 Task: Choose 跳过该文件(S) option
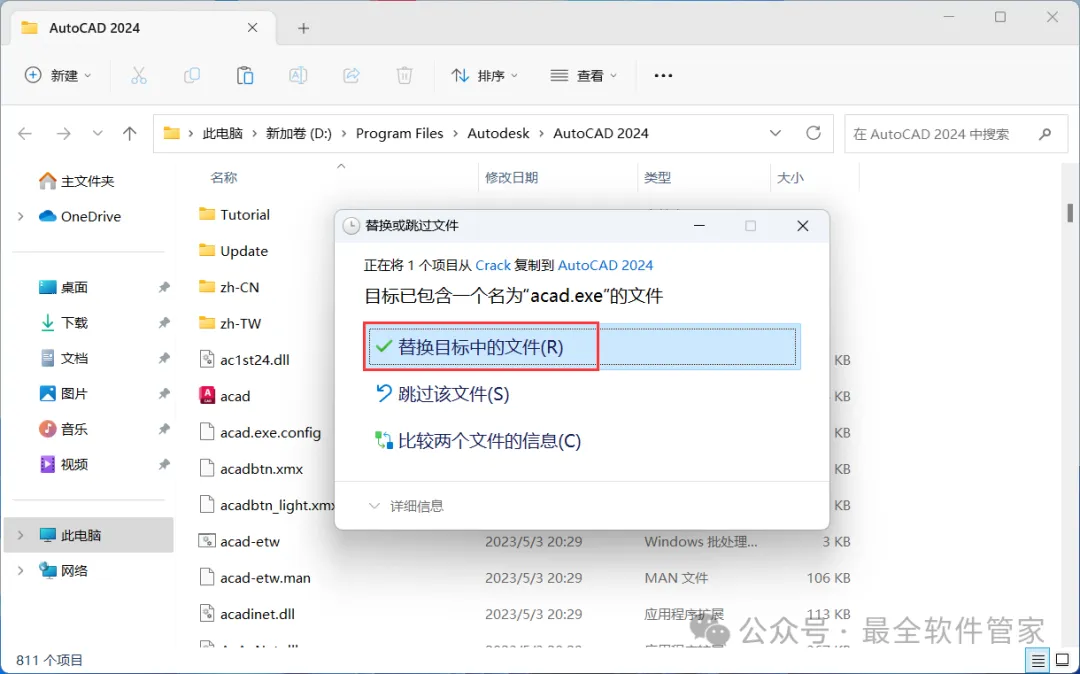442,394
